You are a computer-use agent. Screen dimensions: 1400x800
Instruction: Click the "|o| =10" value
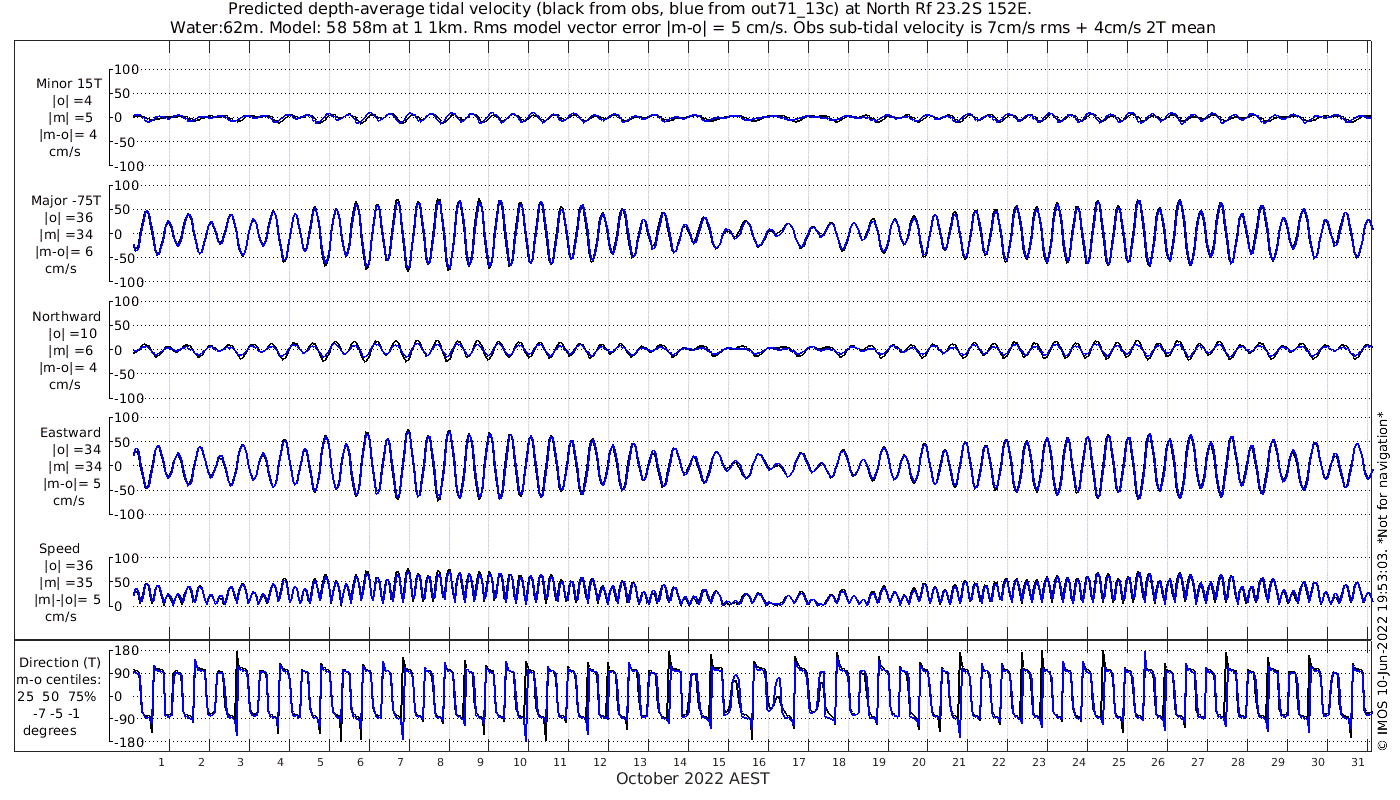tap(74, 333)
